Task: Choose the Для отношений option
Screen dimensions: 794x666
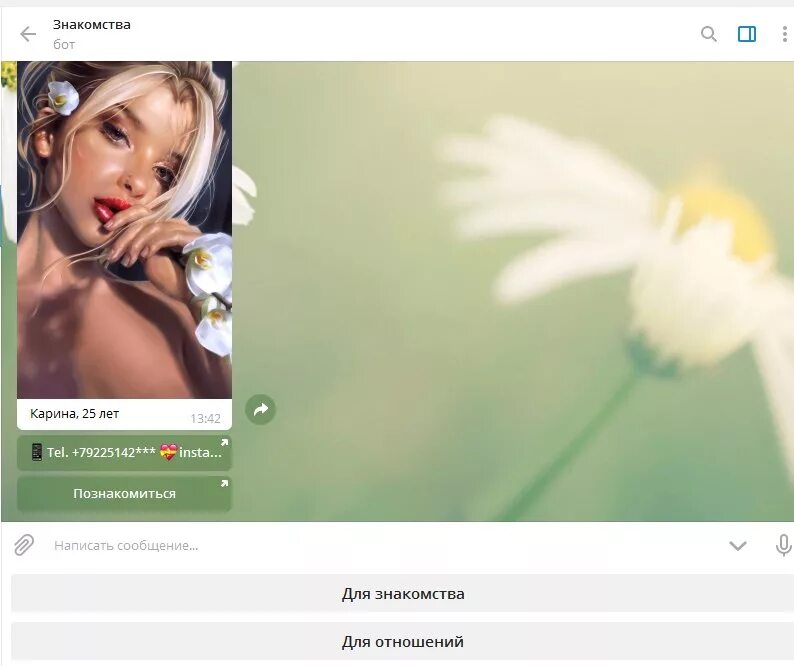Action: point(403,642)
